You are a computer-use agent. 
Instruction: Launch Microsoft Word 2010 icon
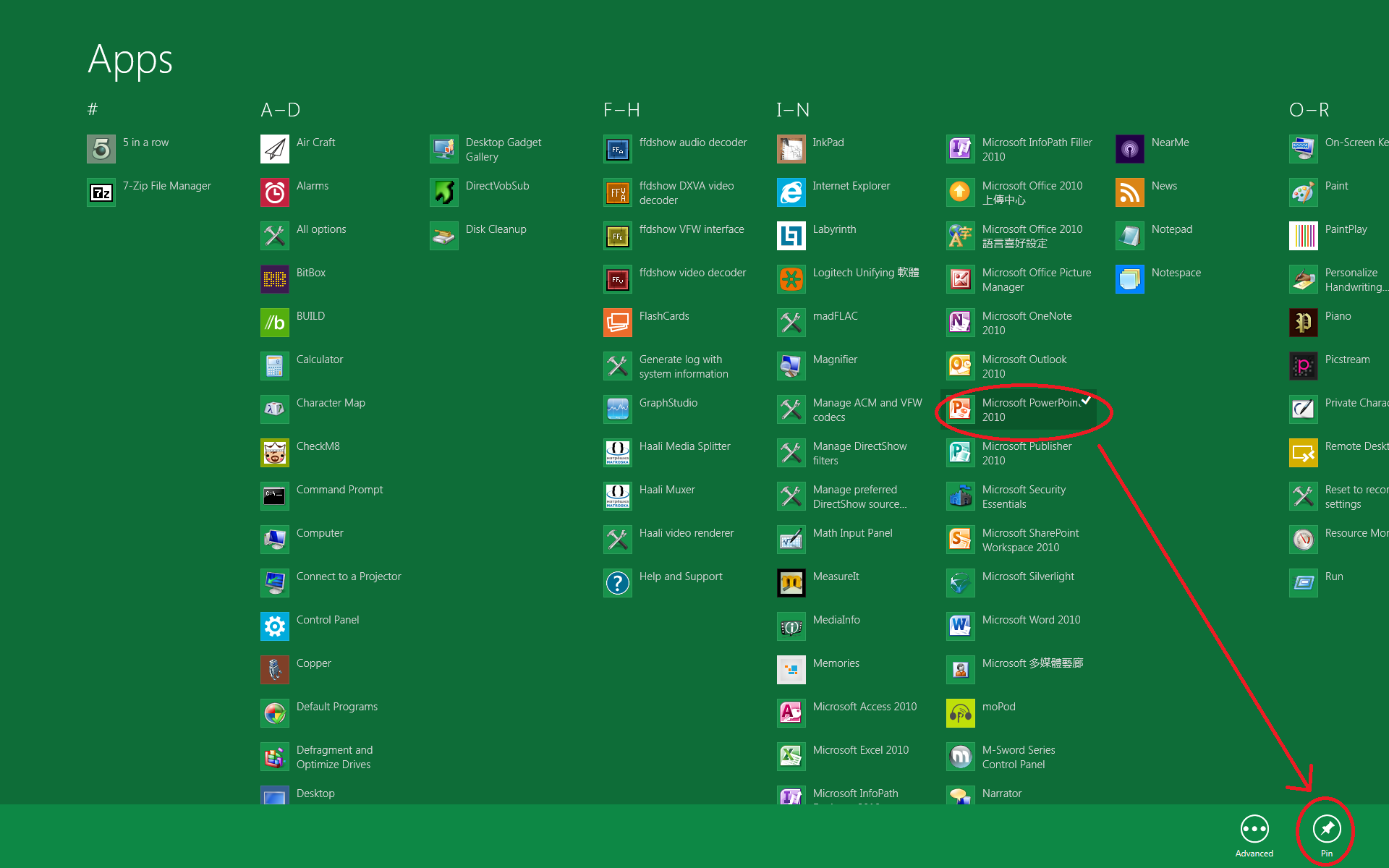[x=961, y=626]
